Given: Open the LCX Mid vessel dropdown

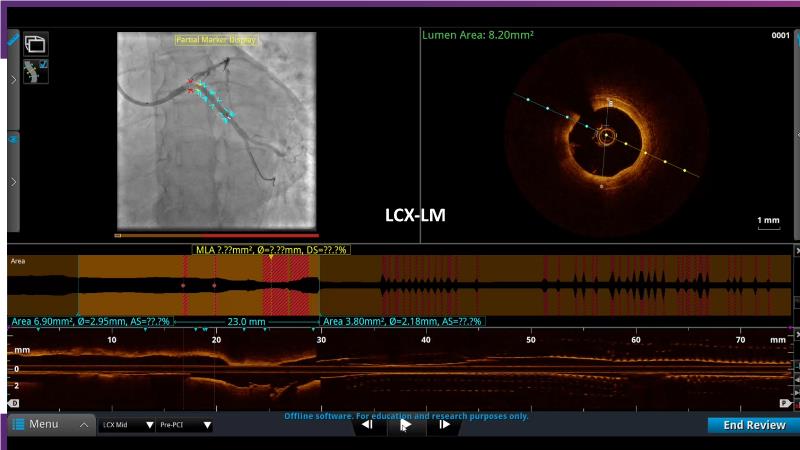Looking at the screenshot, I should [x=127, y=425].
